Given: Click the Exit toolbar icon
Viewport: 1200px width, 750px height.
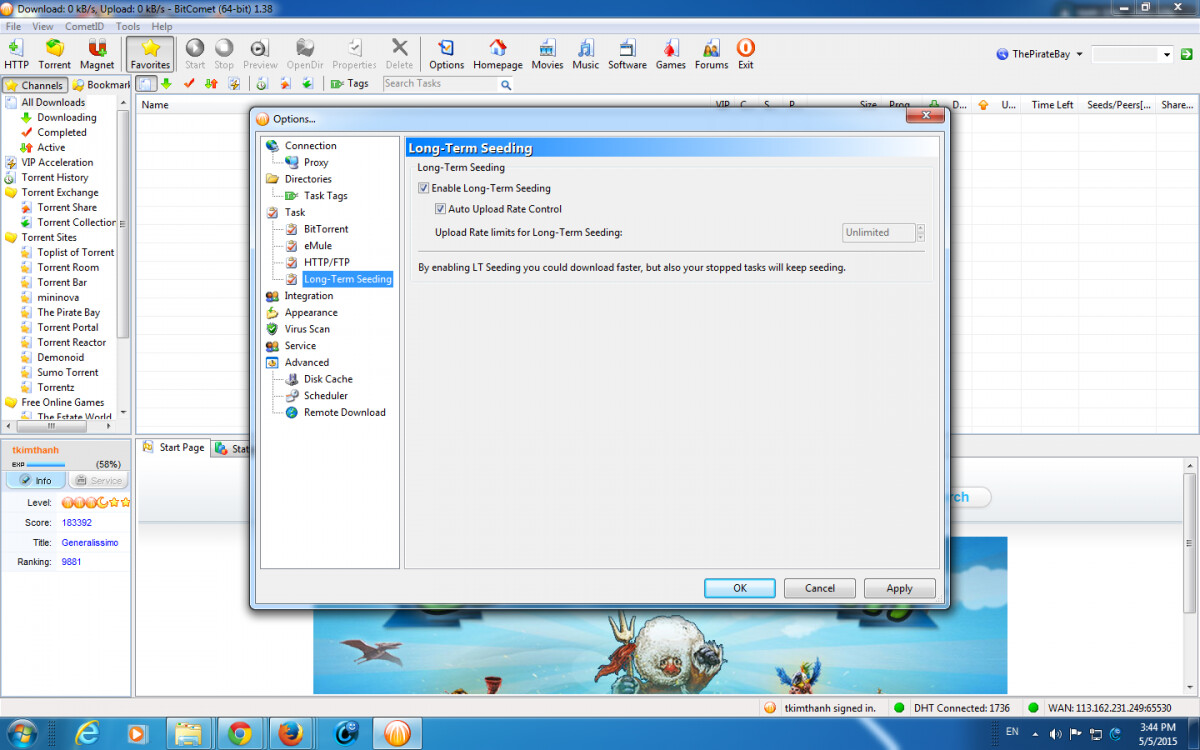Looking at the screenshot, I should pos(745,54).
